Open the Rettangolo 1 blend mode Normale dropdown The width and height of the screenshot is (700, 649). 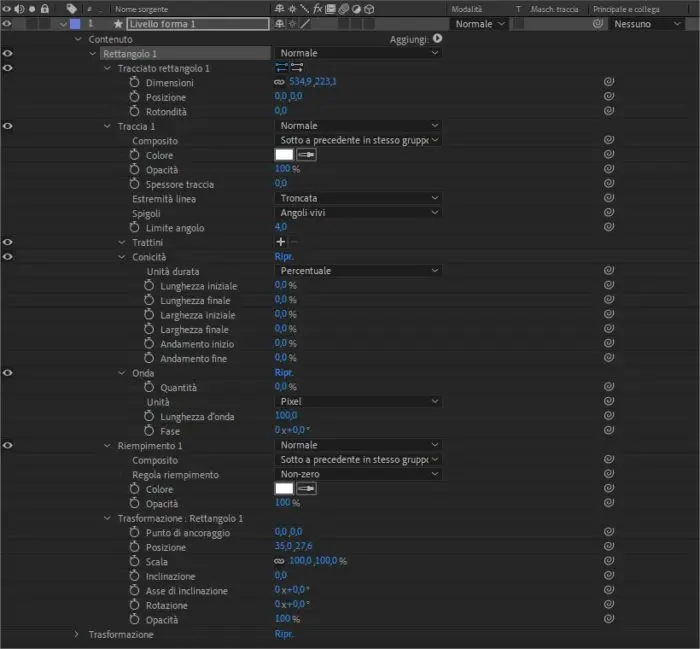[358, 53]
